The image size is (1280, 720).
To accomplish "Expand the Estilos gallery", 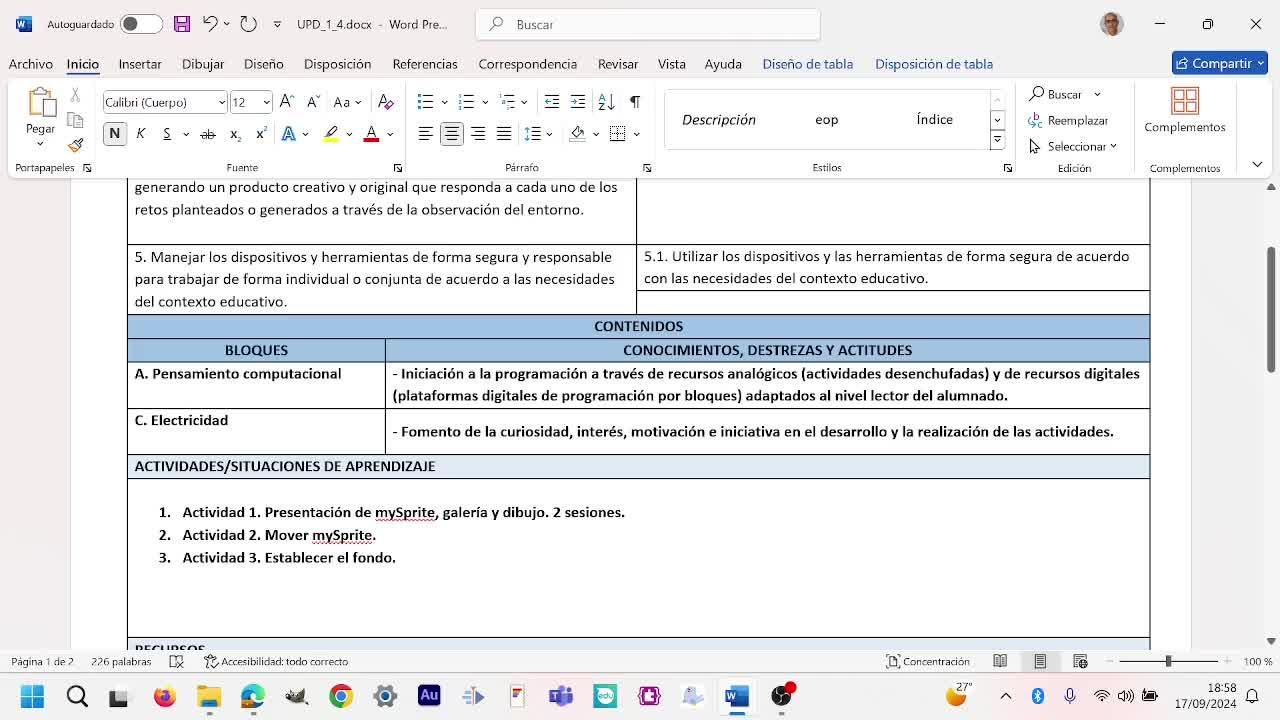I will 997,141.
